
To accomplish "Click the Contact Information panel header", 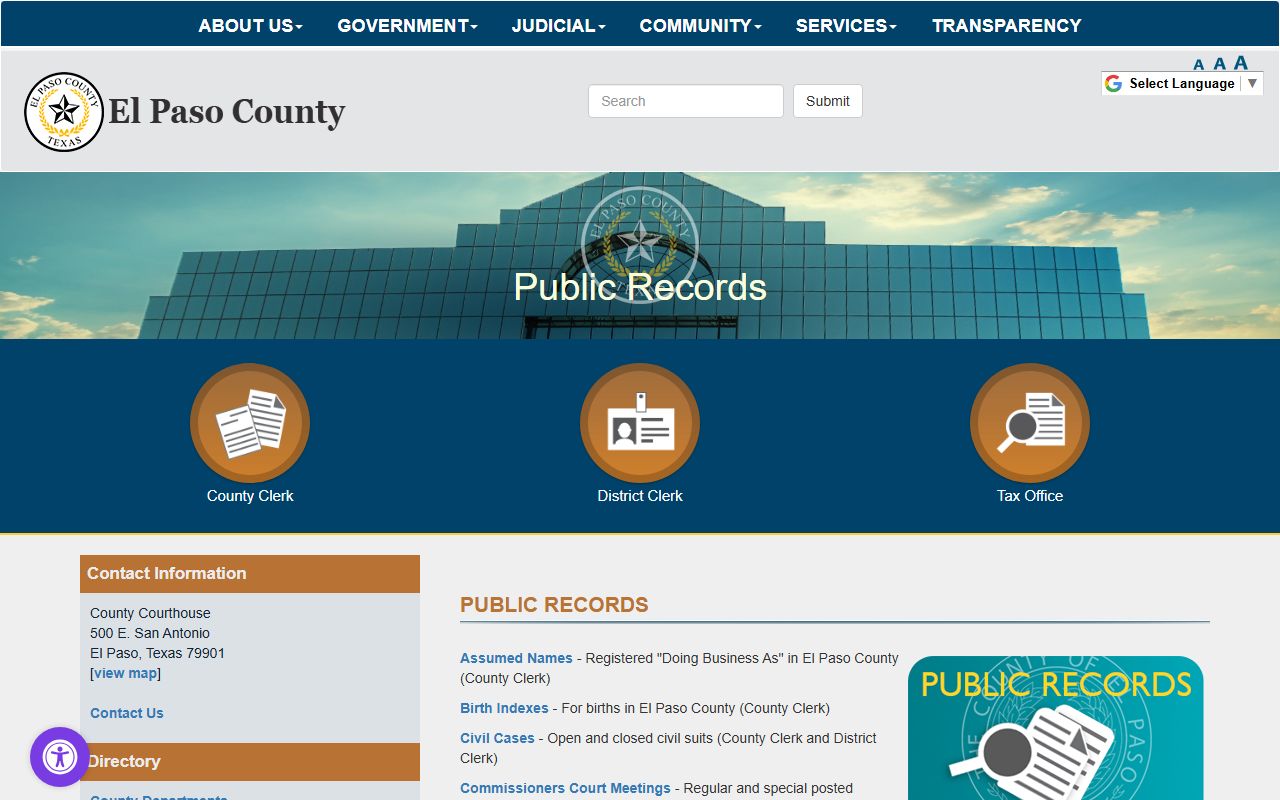I will click(250, 574).
